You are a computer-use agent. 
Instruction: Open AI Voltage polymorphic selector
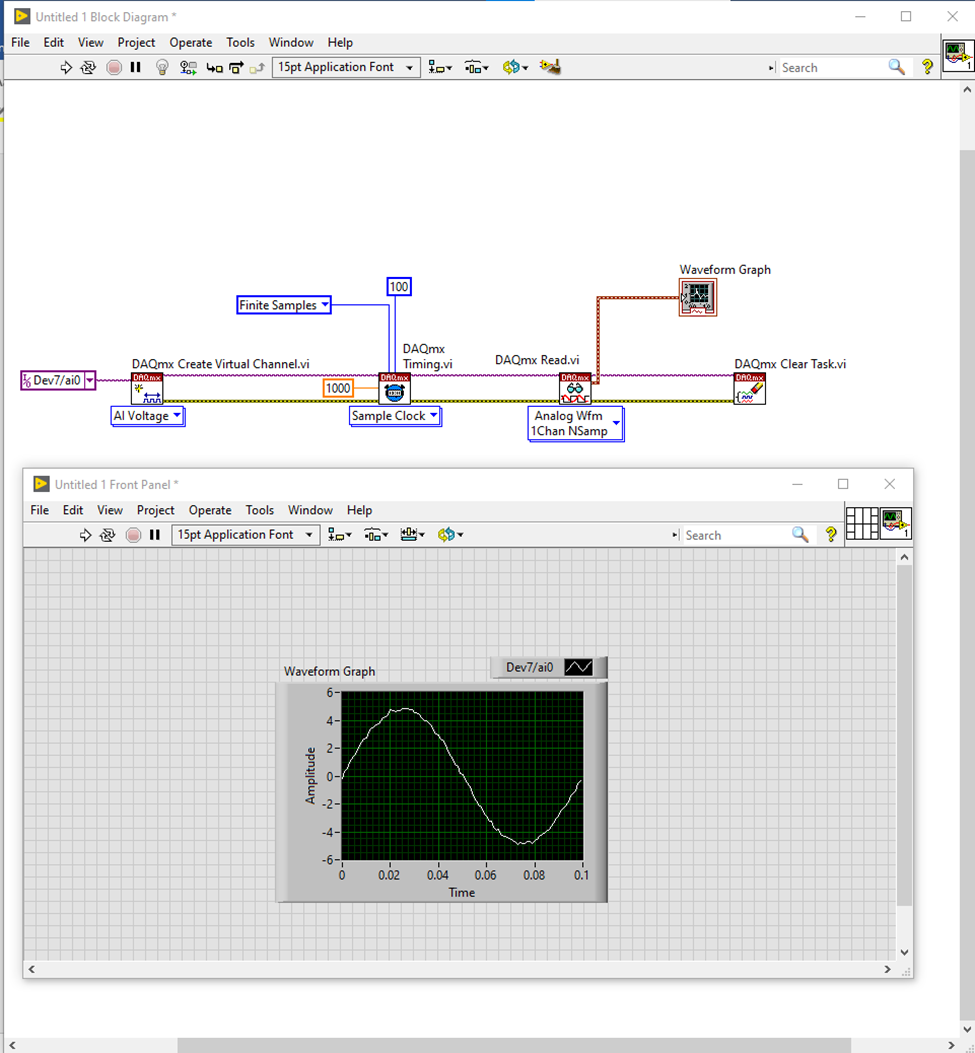tap(148, 416)
